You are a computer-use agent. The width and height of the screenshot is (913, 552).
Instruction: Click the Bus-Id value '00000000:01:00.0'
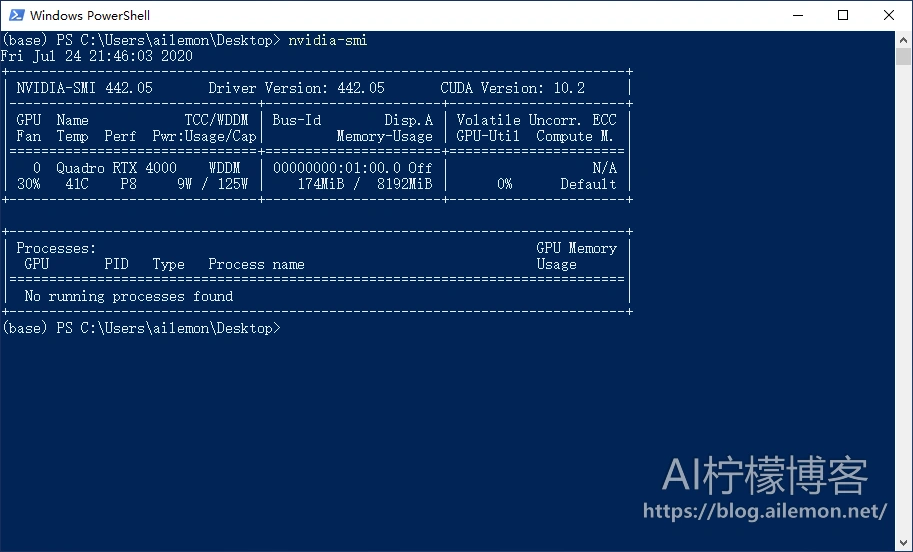tap(337, 168)
